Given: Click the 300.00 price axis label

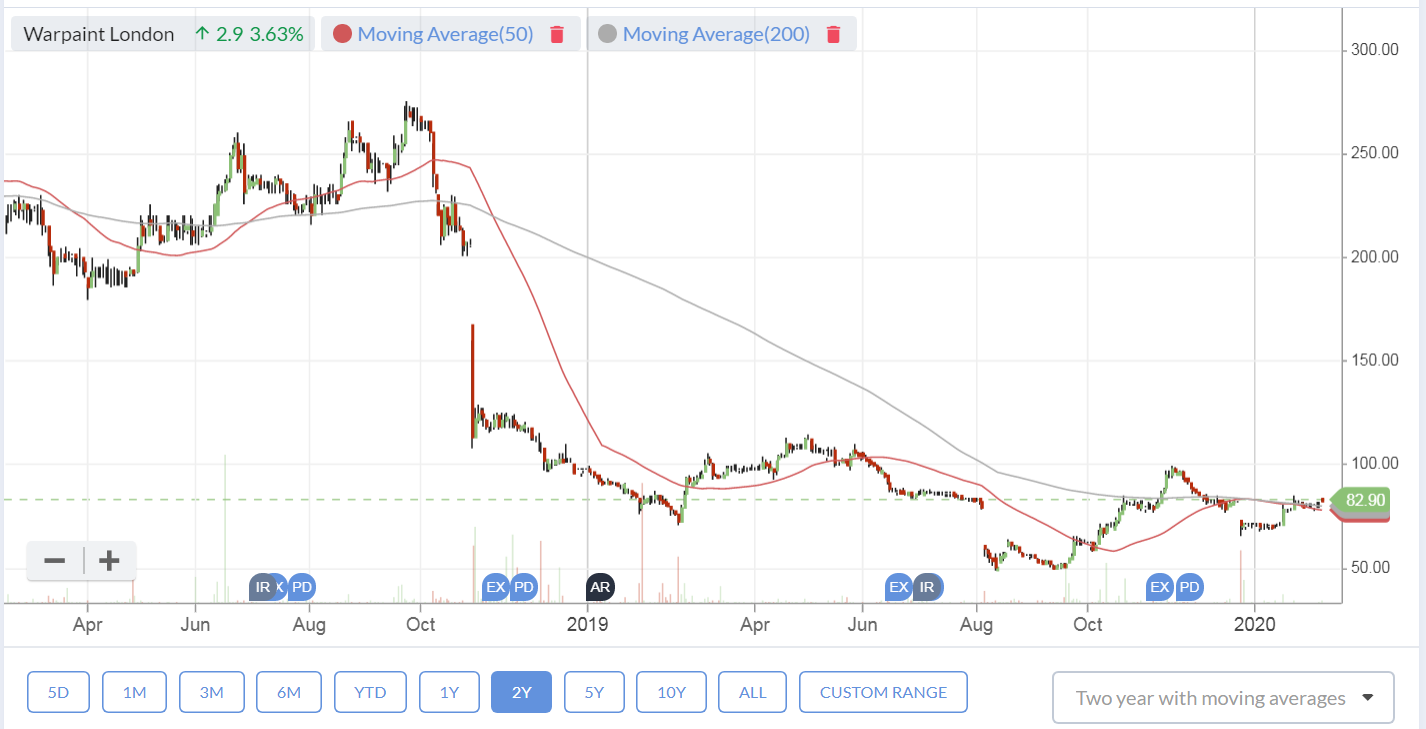Looking at the screenshot, I should point(1374,49).
